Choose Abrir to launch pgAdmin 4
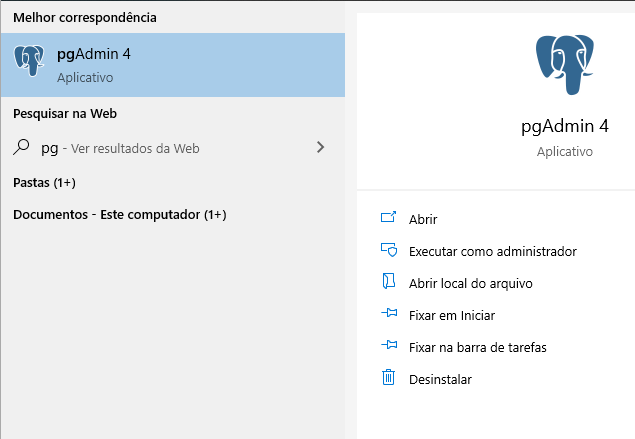 (x=423, y=219)
